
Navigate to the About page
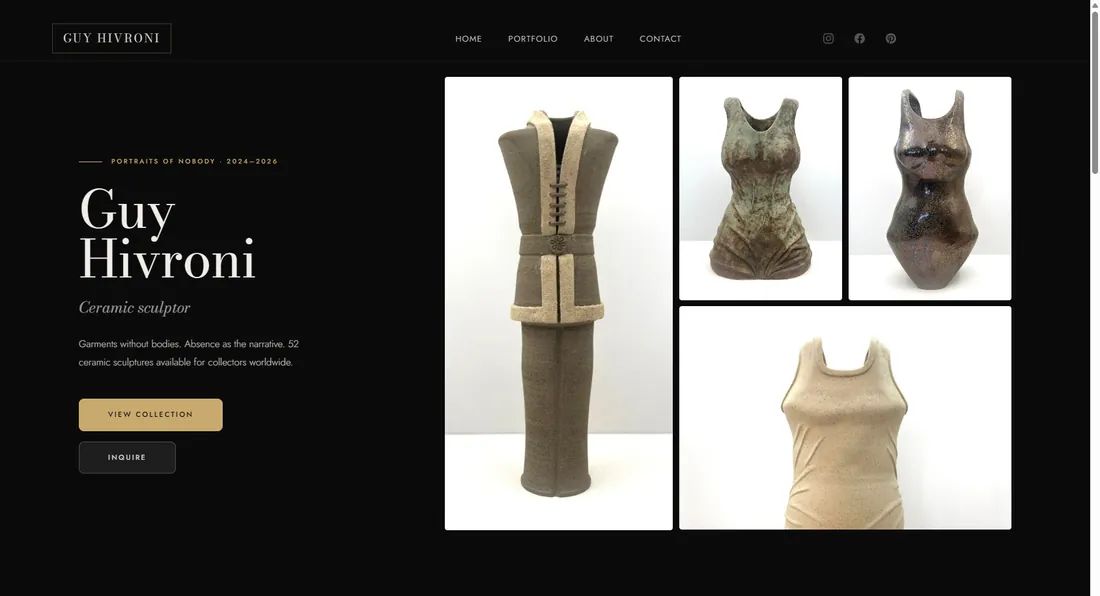pyautogui.click(x=598, y=39)
